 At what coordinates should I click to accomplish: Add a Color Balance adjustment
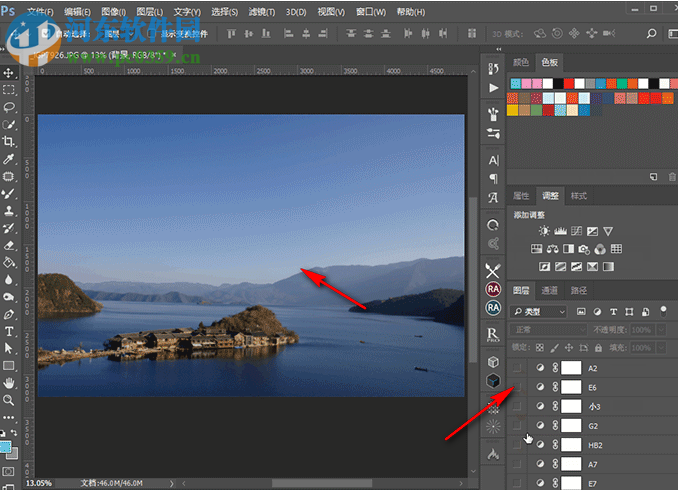tap(553, 249)
